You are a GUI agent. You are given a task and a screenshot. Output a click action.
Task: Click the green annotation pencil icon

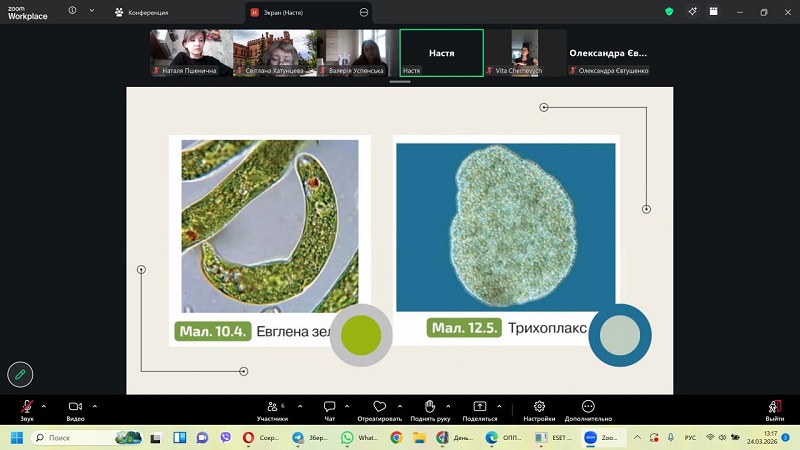[20, 374]
